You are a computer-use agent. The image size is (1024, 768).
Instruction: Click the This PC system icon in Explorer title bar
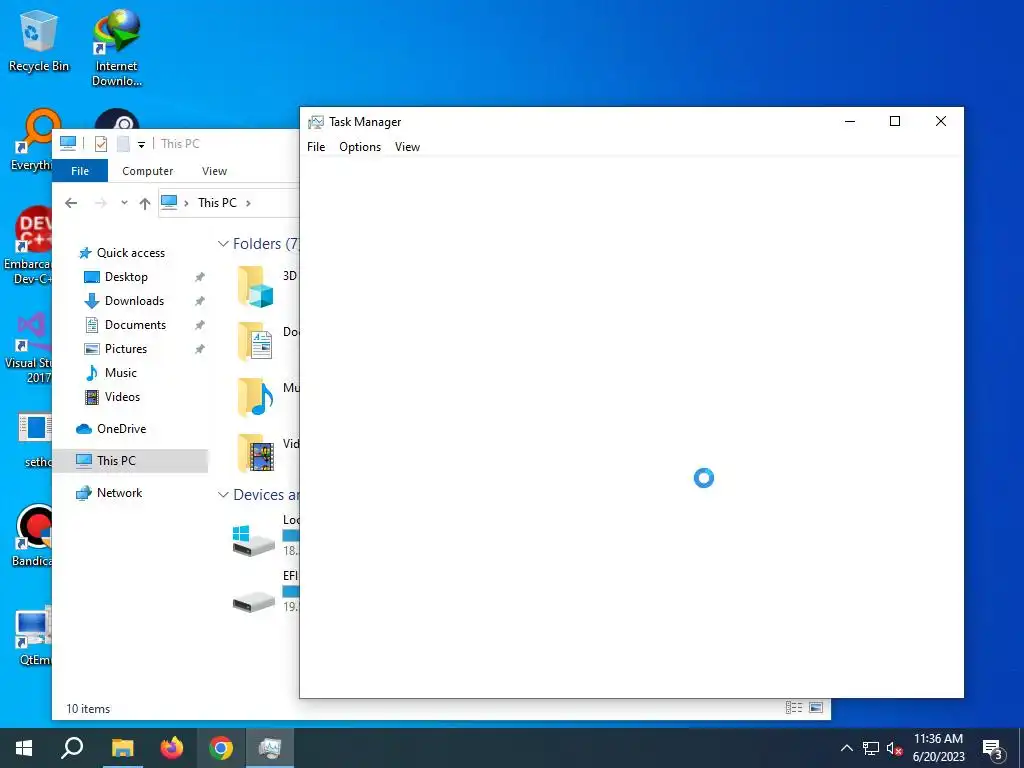click(68, 144)
